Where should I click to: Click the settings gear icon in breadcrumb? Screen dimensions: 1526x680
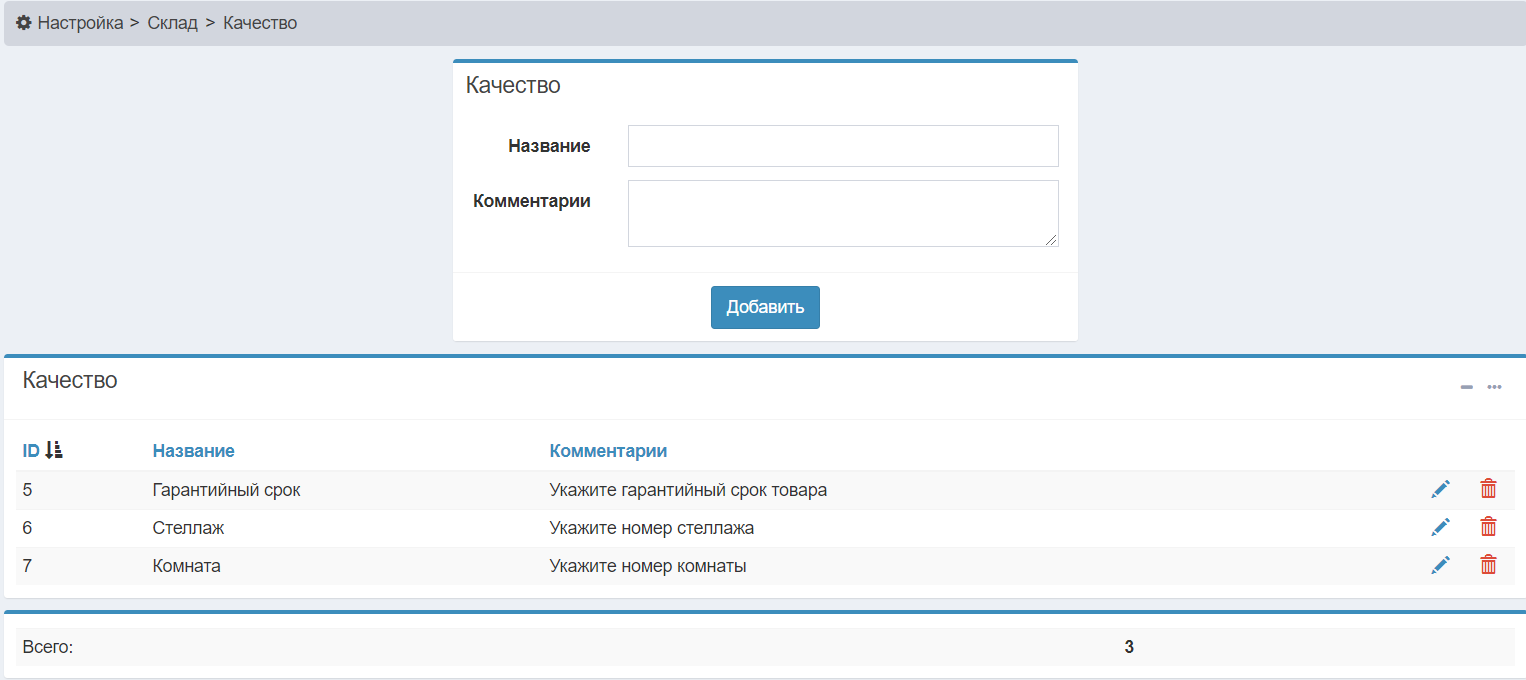pyautogui.click(x=23, y=22)
